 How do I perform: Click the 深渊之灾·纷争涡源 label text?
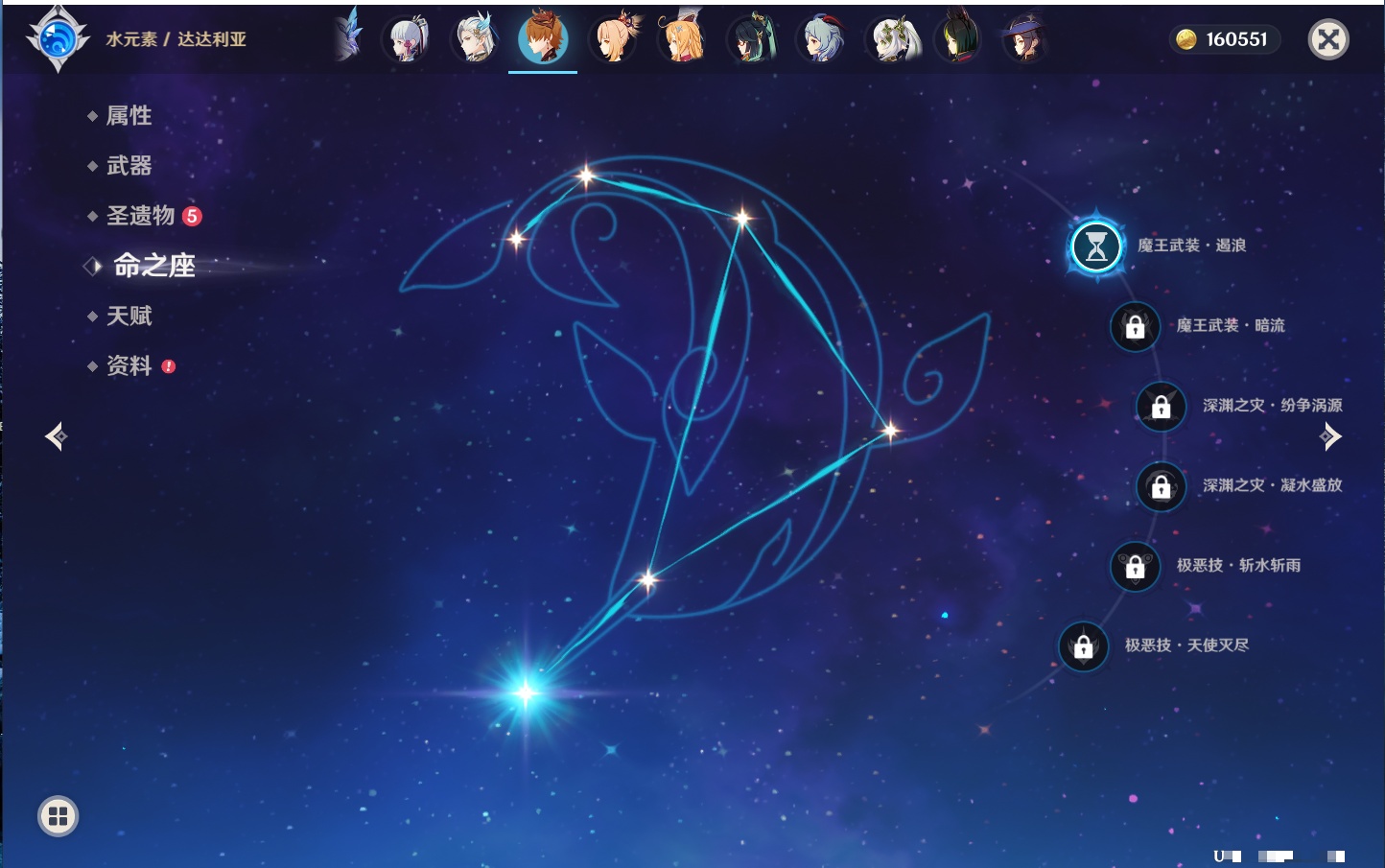click(x=1273, y=406)
